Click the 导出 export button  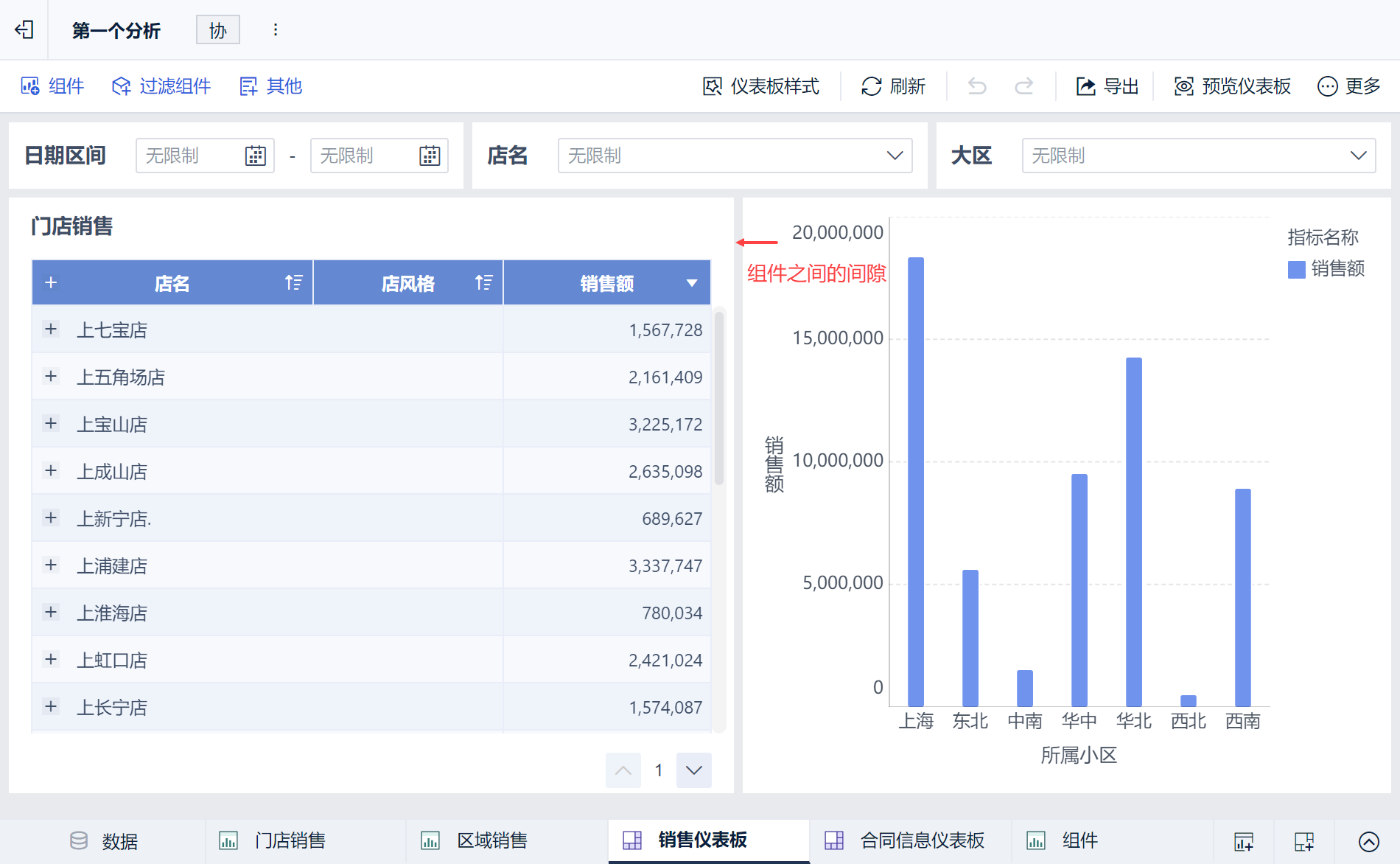[x=1107, y=86]
